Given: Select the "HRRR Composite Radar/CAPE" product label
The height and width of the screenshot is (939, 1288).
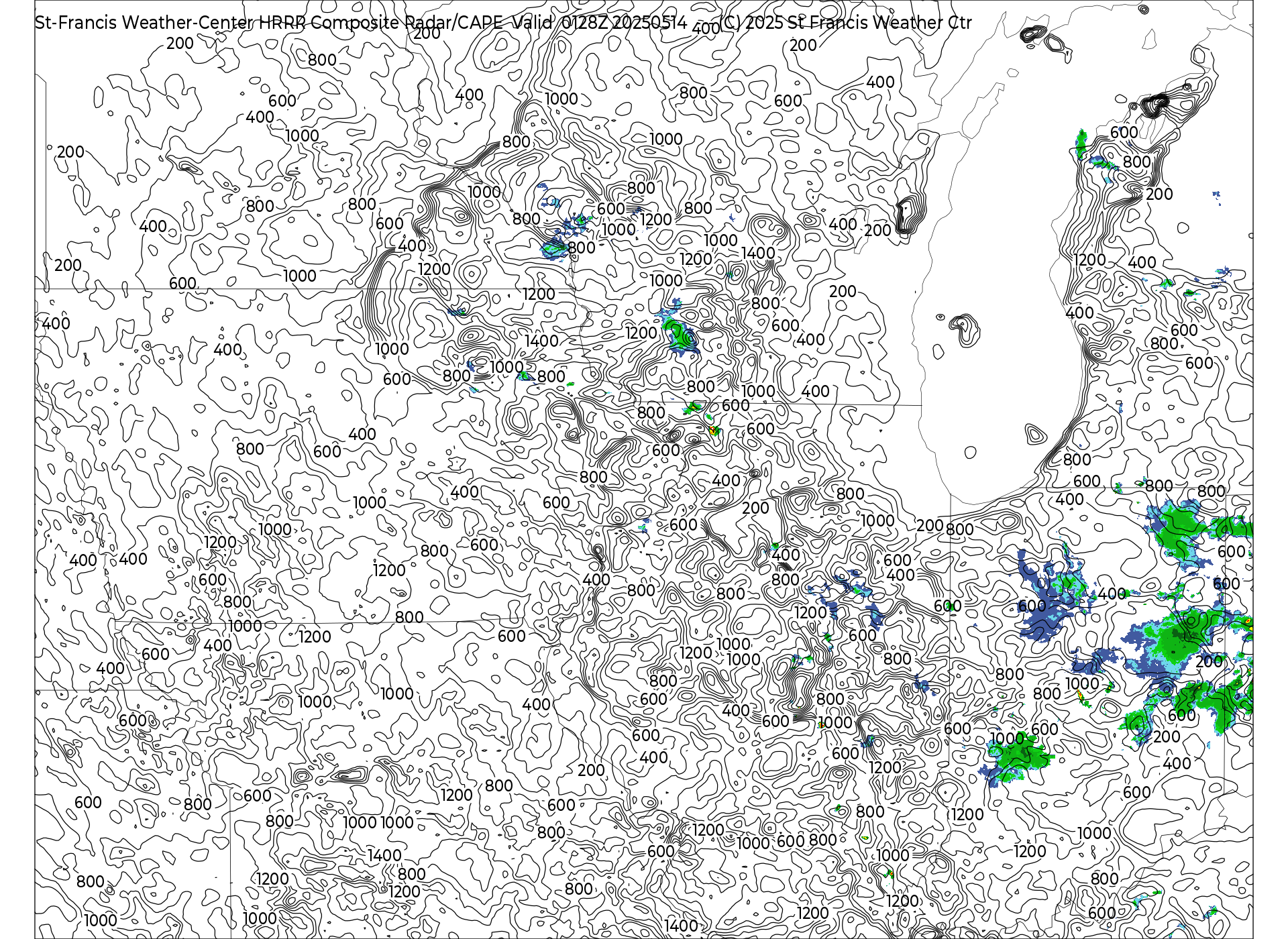Looking at the screenshot, I should 381,23.
